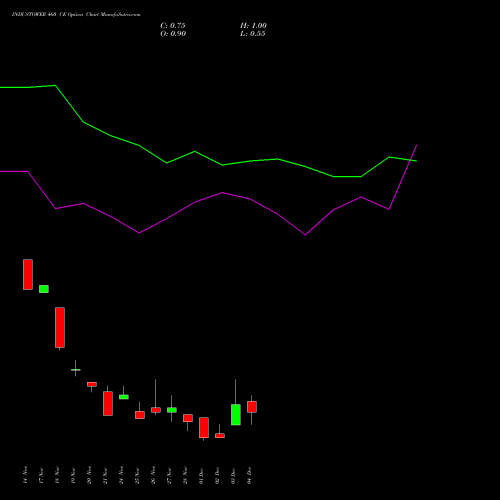This screenshot has width=500, height=500.
Task: Click the red candle above 04 Dec
Action: tap(252, 407)
